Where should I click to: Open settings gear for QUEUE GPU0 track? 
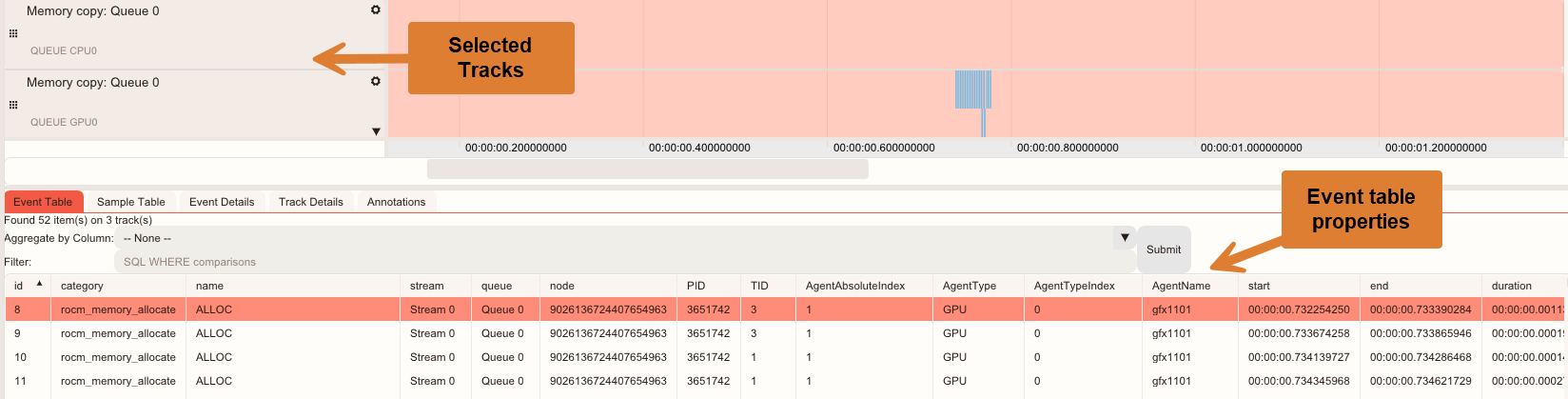click(376, 81)
